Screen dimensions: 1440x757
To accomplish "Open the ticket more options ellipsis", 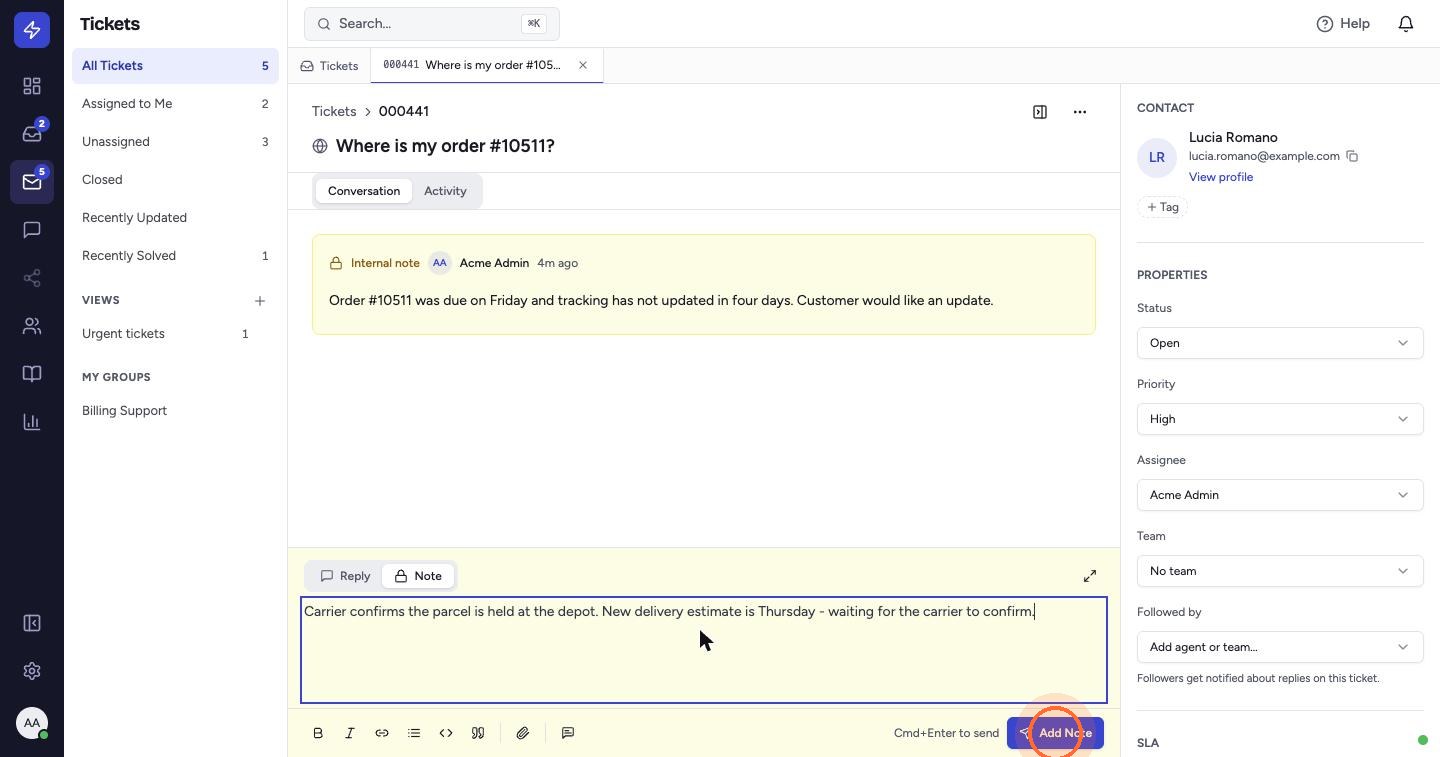I will coord(1080,112).
